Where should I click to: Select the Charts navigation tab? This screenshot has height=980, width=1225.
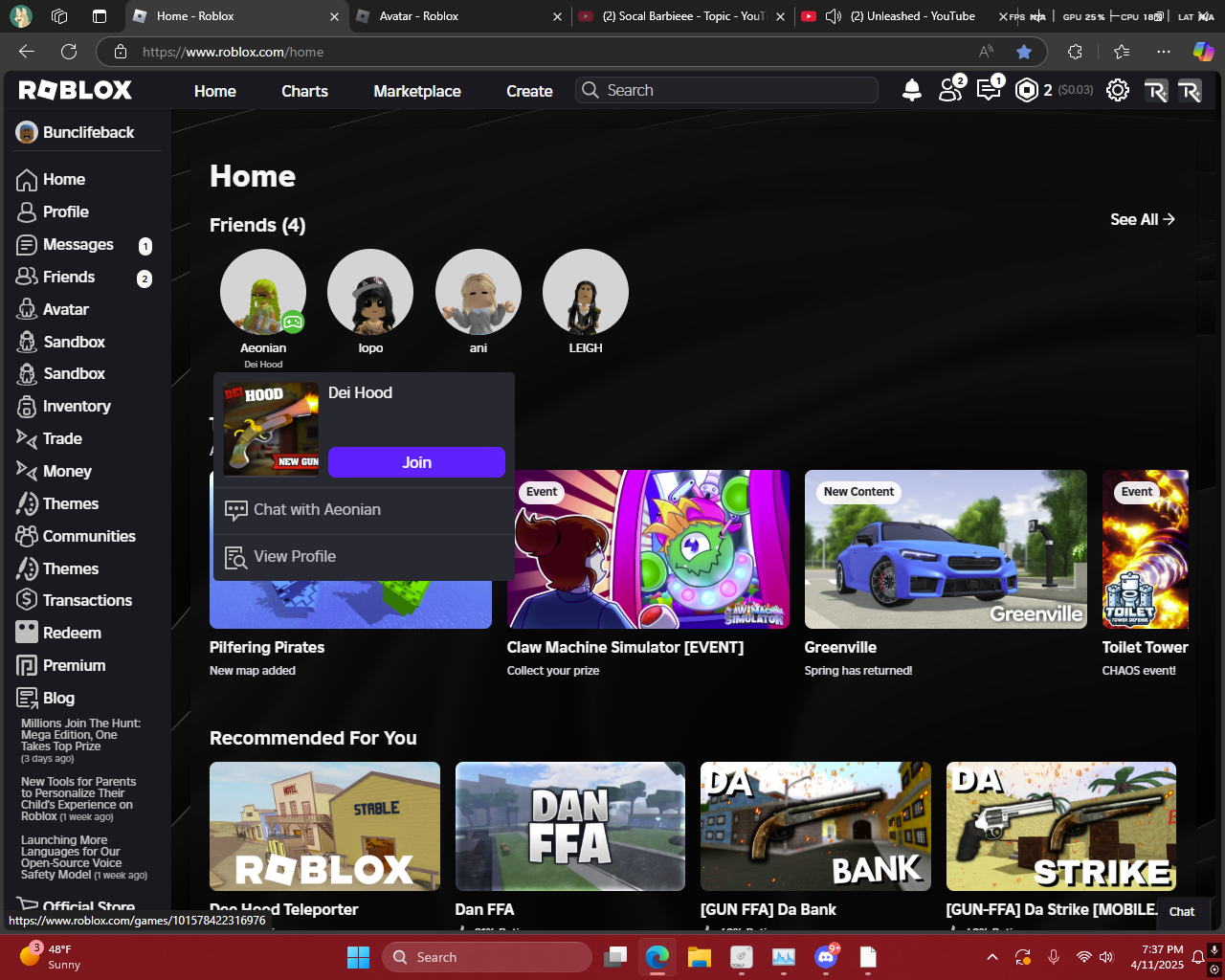(x=304, y=91)
